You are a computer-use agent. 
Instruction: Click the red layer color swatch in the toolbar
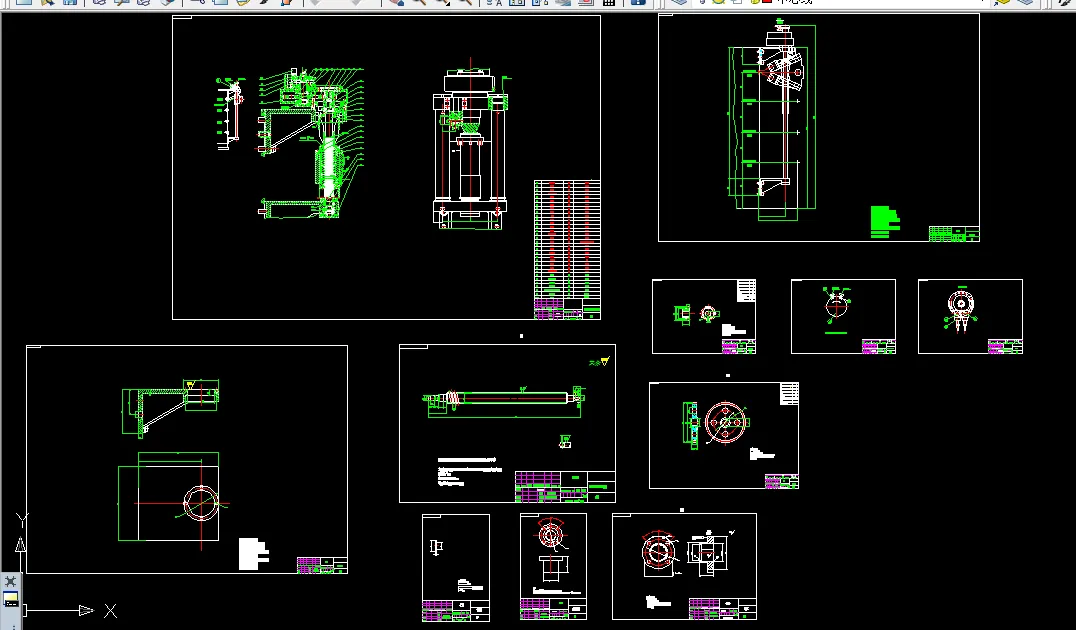coord(767,2)
